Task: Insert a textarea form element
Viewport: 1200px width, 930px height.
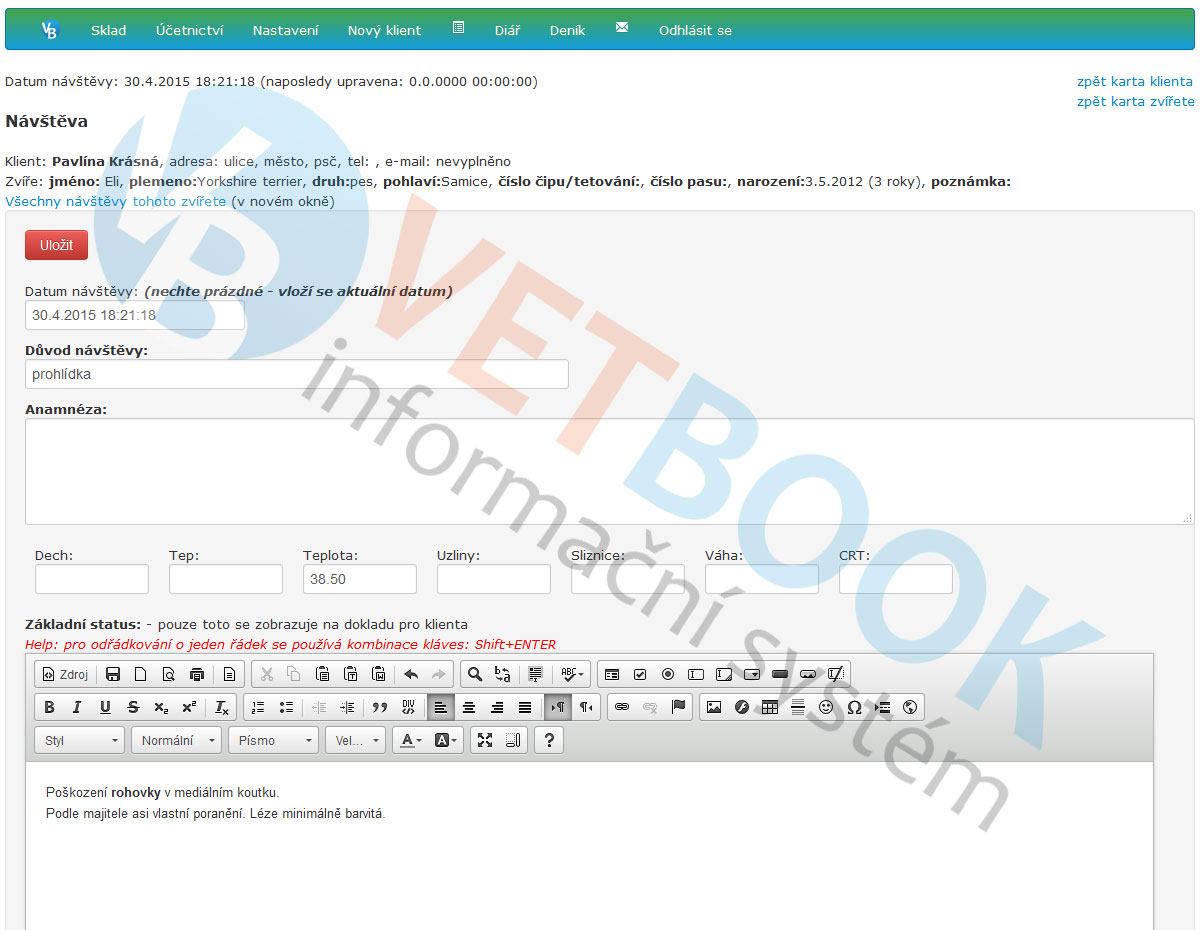Action: [x=724, y=674]
